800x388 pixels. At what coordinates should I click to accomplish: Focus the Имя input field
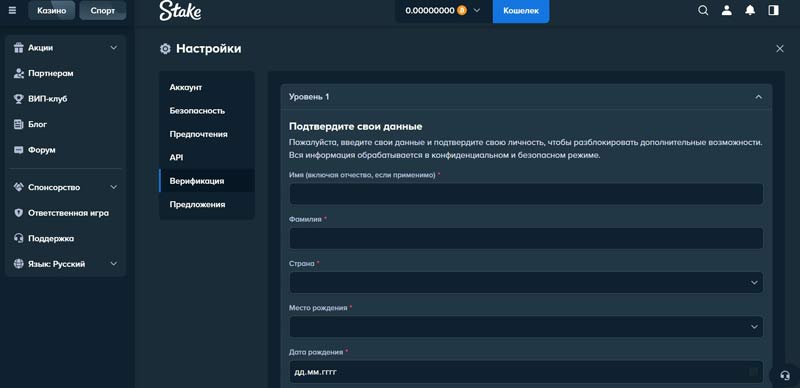point(526,194)
